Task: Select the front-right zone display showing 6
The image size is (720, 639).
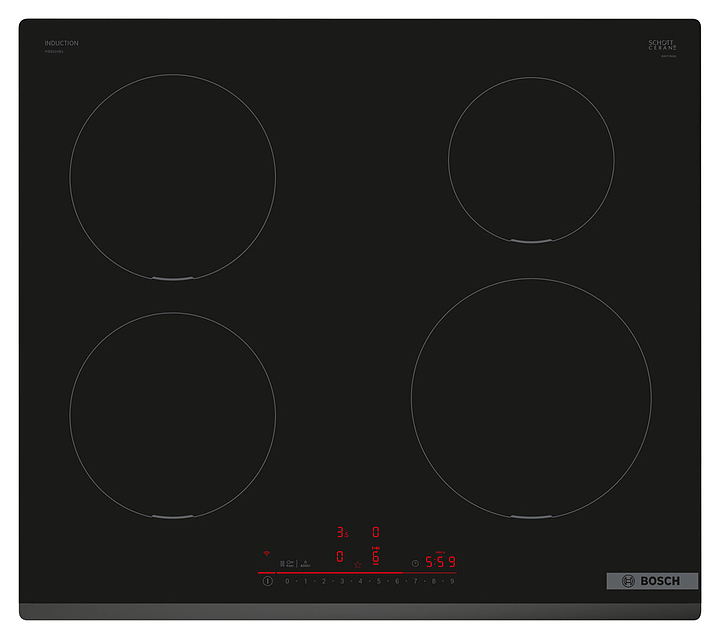Action: click(376, 557)
